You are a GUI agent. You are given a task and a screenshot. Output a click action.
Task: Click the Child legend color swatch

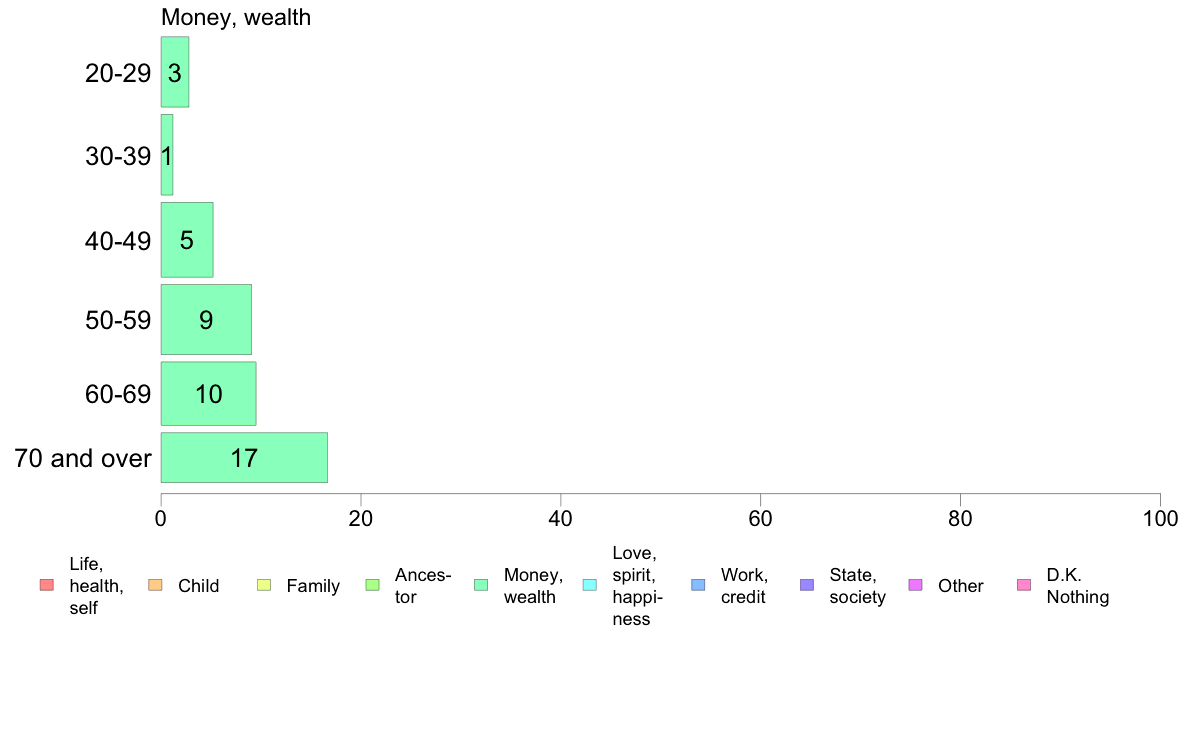click(155, 585)
